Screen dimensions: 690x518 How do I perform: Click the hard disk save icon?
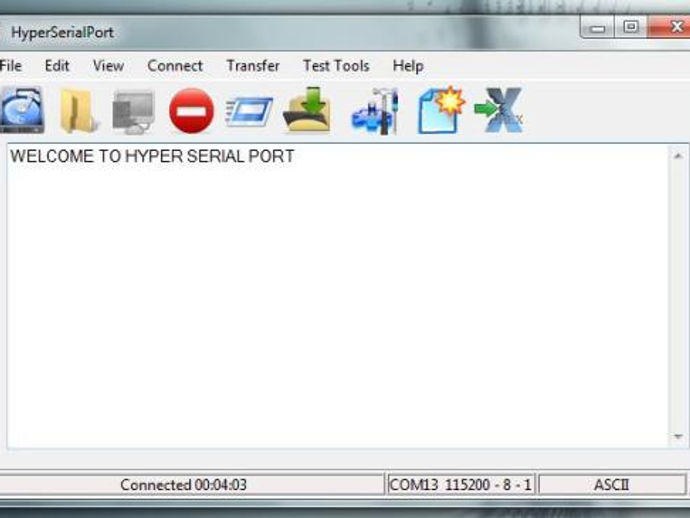tap(22, 110)
